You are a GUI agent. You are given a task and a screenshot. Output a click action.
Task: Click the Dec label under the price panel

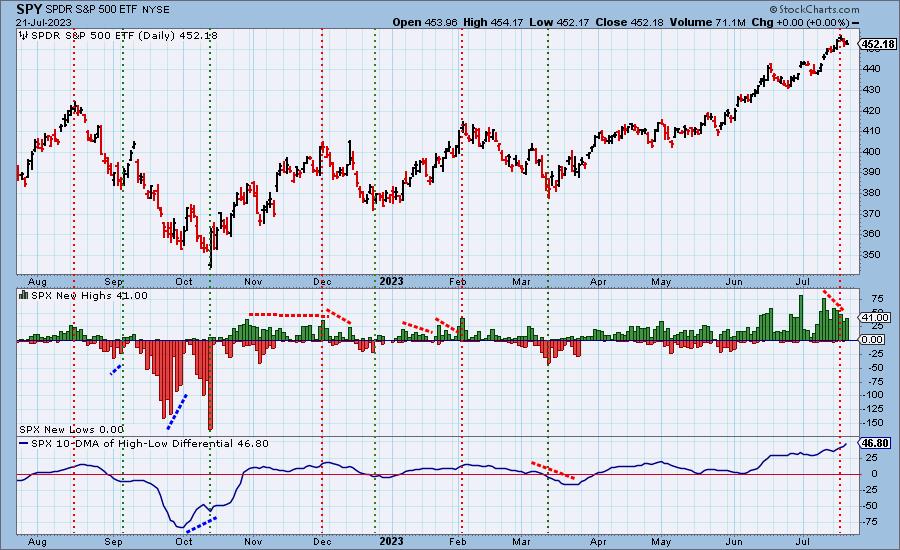[322, 281]
